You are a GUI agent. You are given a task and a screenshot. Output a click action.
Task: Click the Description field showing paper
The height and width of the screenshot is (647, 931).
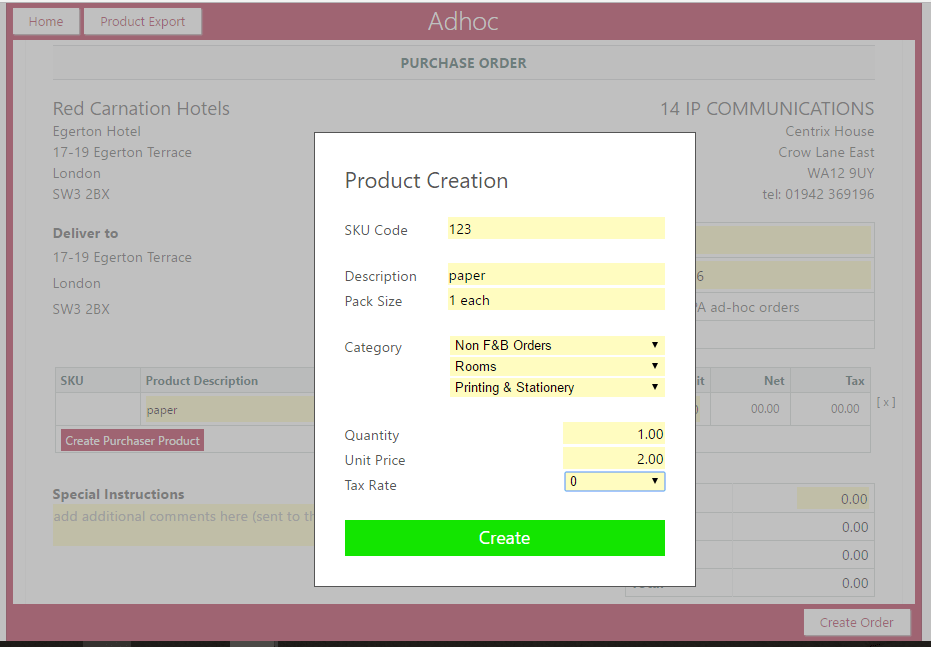point(556,275)
